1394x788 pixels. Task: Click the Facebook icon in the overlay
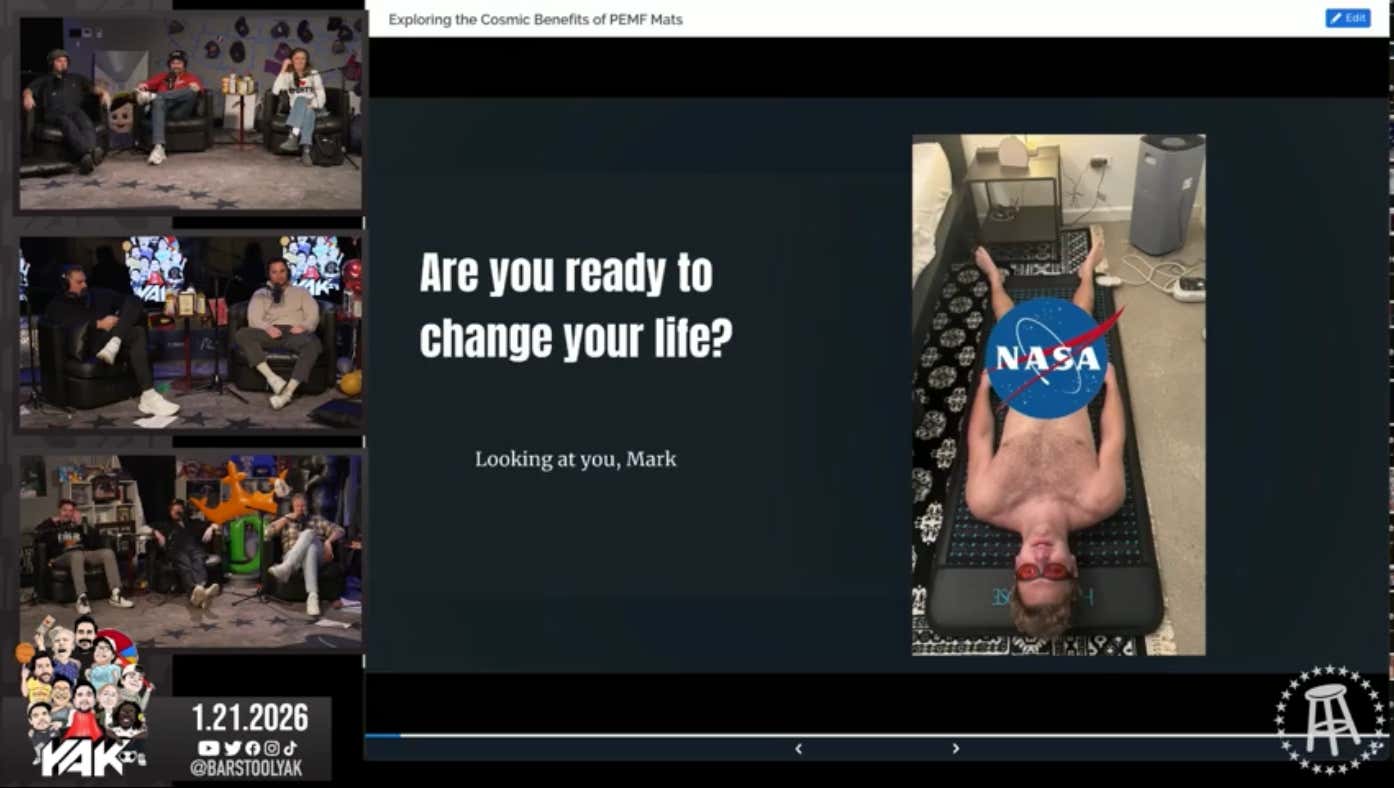[251, 748]
